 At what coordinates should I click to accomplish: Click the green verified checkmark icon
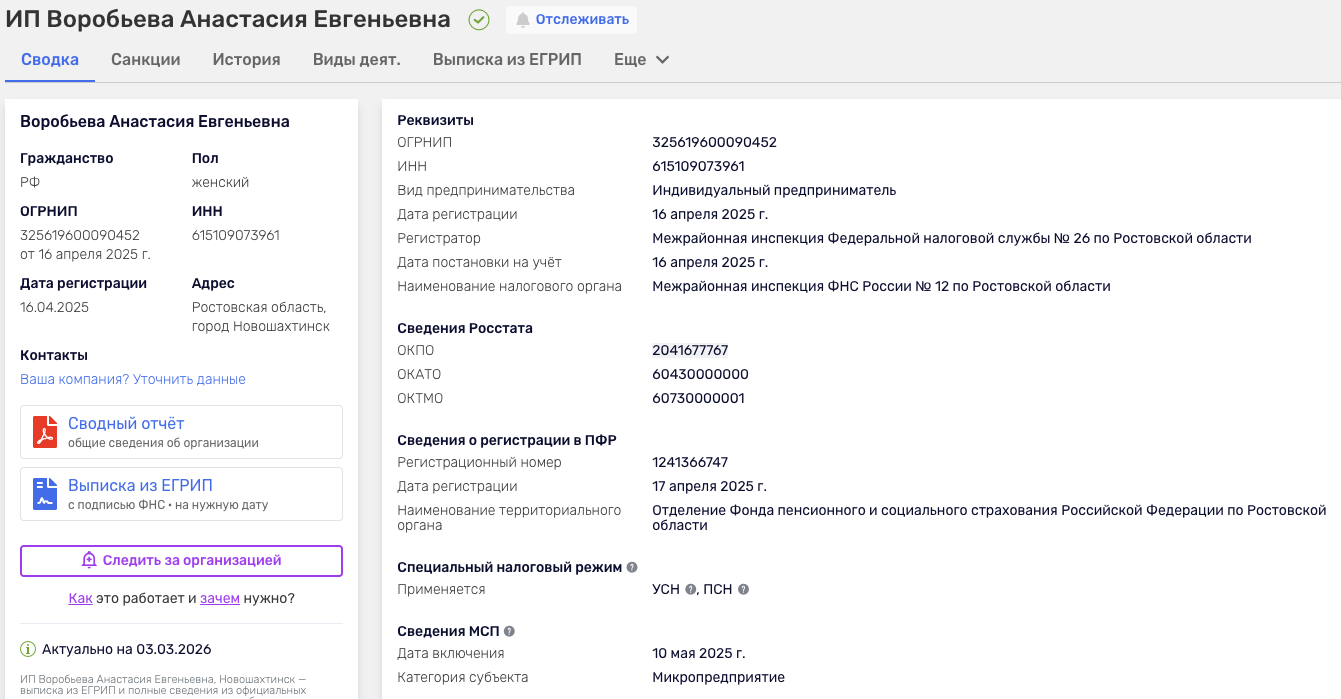(478, 19)
